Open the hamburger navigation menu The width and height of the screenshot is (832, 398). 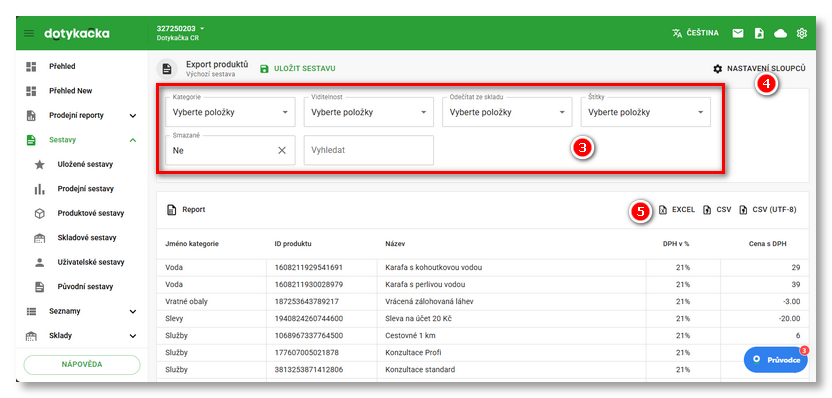coord(29,33)
